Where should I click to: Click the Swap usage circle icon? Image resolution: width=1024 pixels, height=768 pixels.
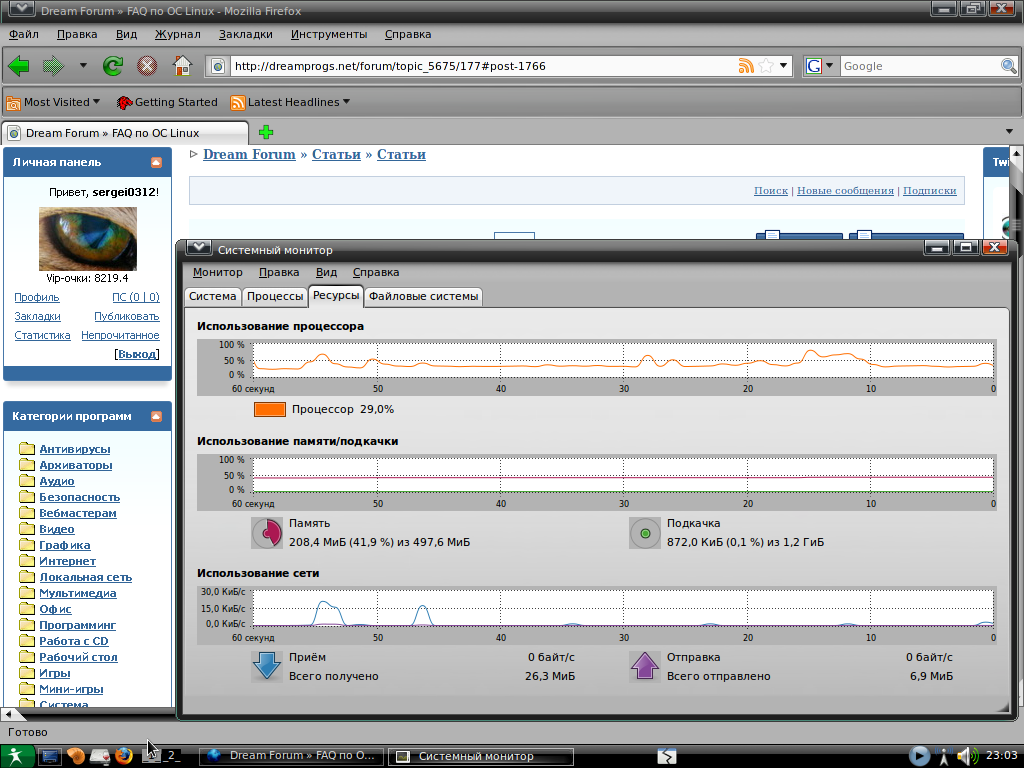(645, 533)
